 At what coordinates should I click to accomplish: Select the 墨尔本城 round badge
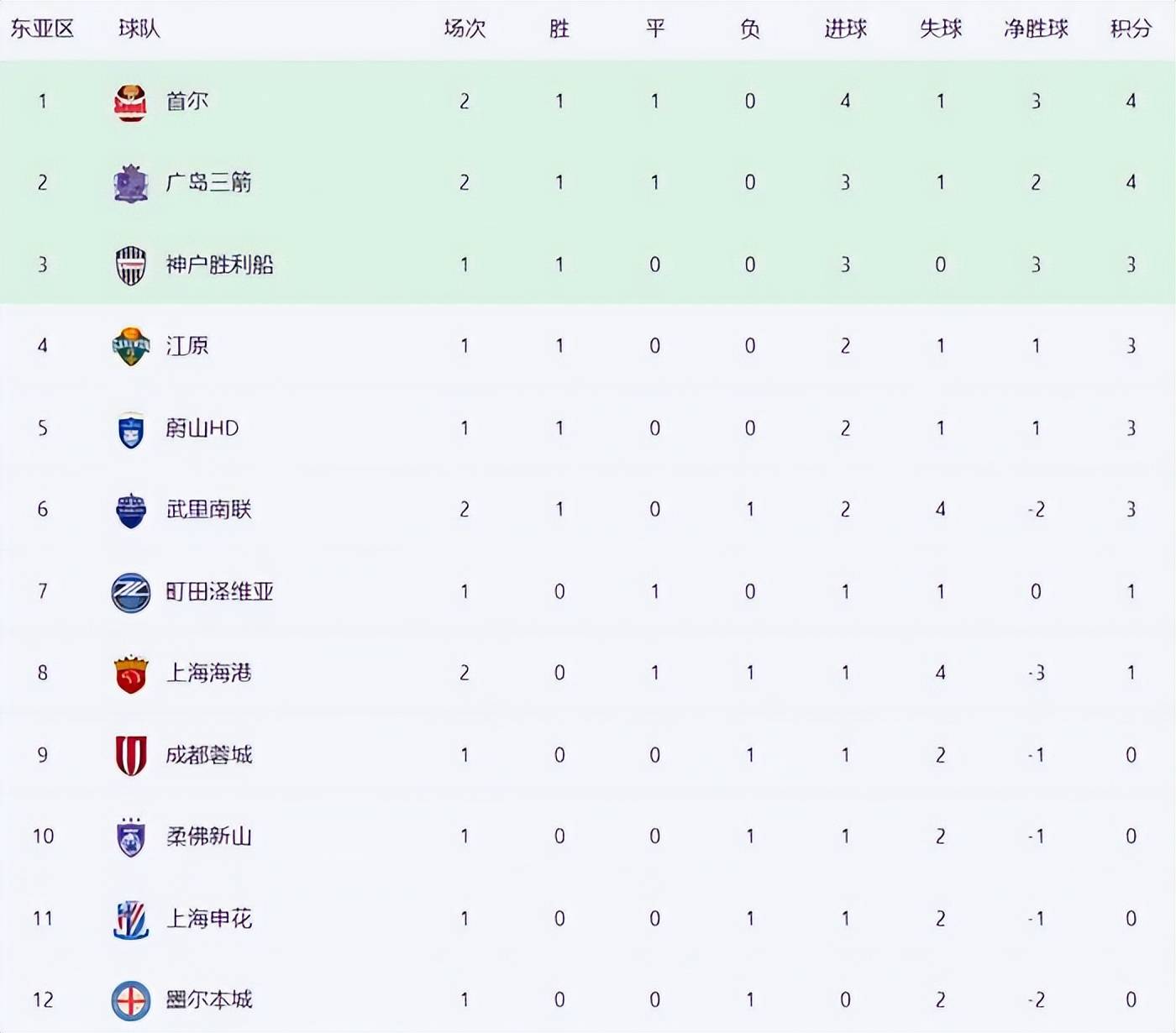coord(130,1000)
